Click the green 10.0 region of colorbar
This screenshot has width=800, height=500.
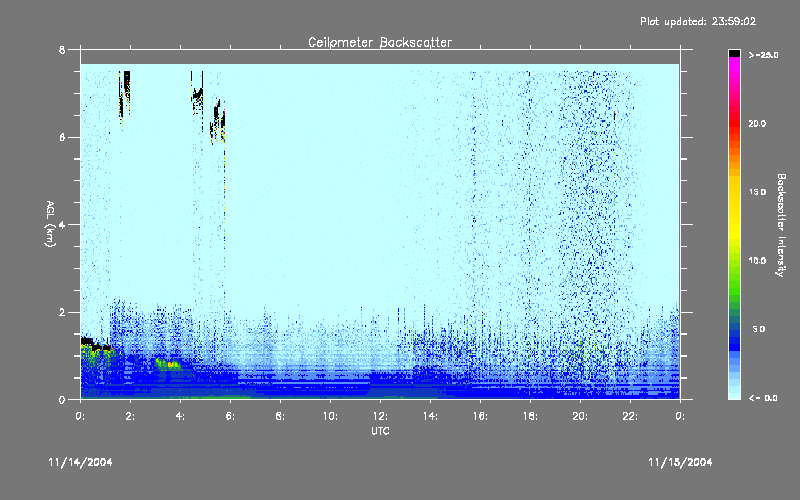tap(734, 261)
